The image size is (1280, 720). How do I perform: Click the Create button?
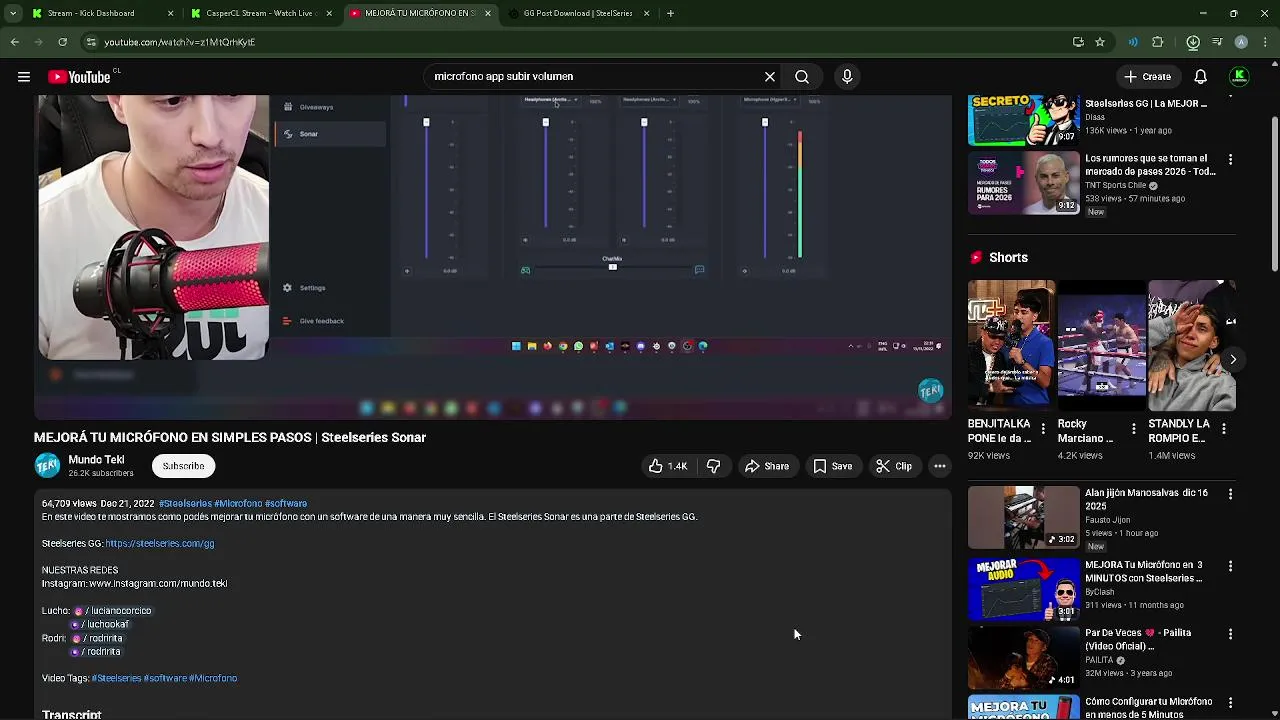coord(1147,77)
